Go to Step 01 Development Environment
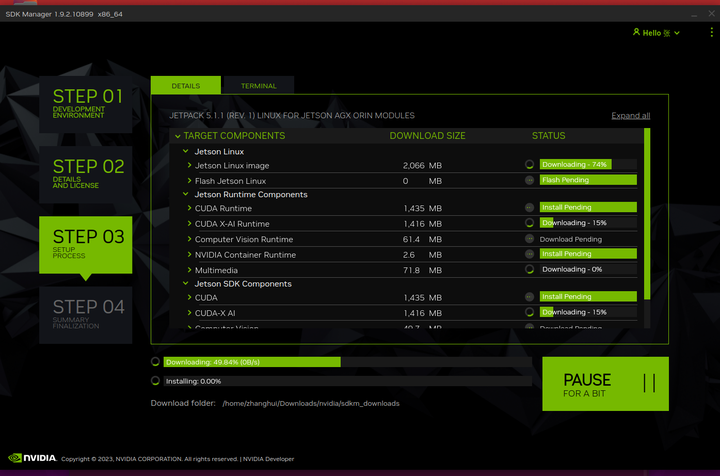This screenshot has width=720, height=476. tap(86, 104)
